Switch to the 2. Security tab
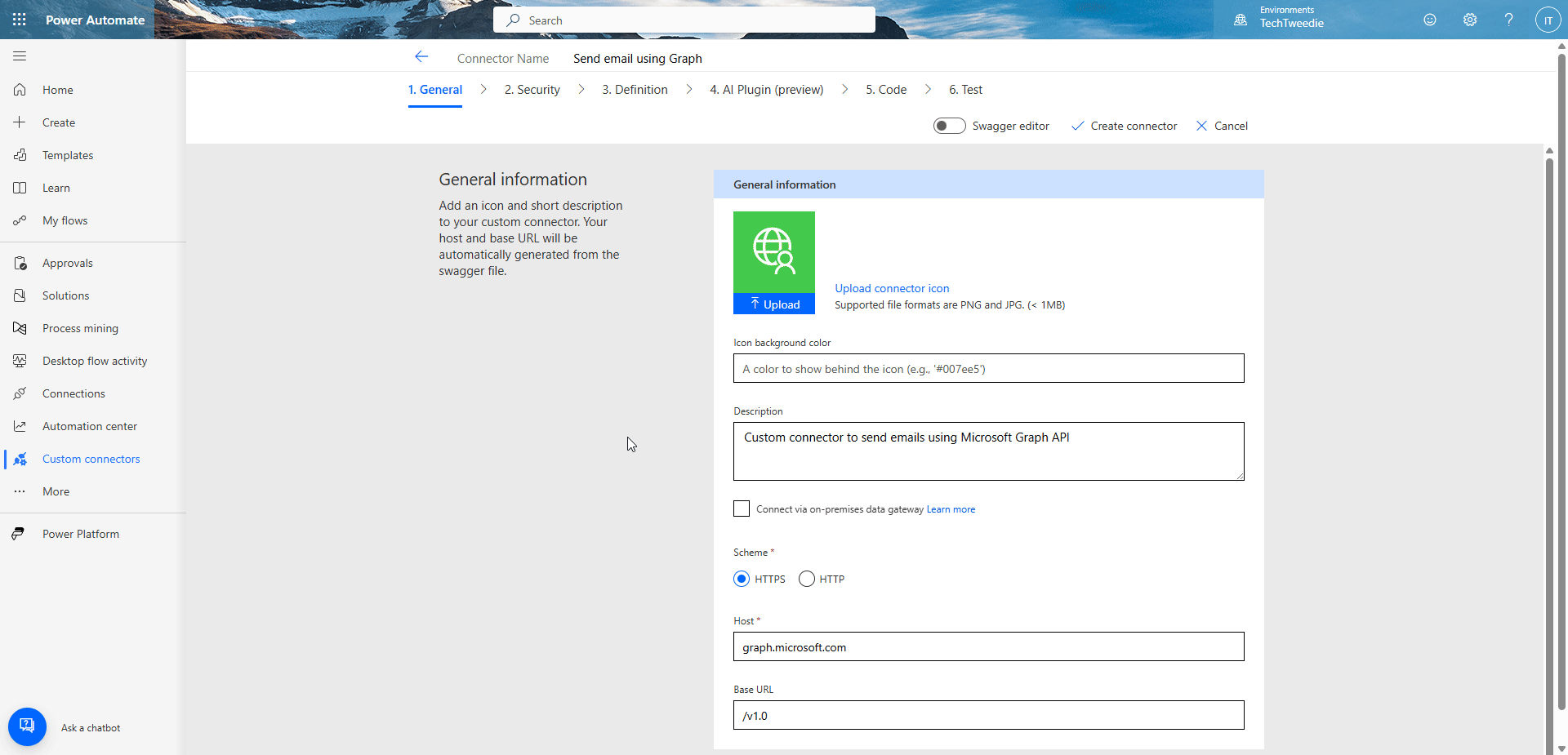This screenshot has height=755, width=1568. [532, 90]
